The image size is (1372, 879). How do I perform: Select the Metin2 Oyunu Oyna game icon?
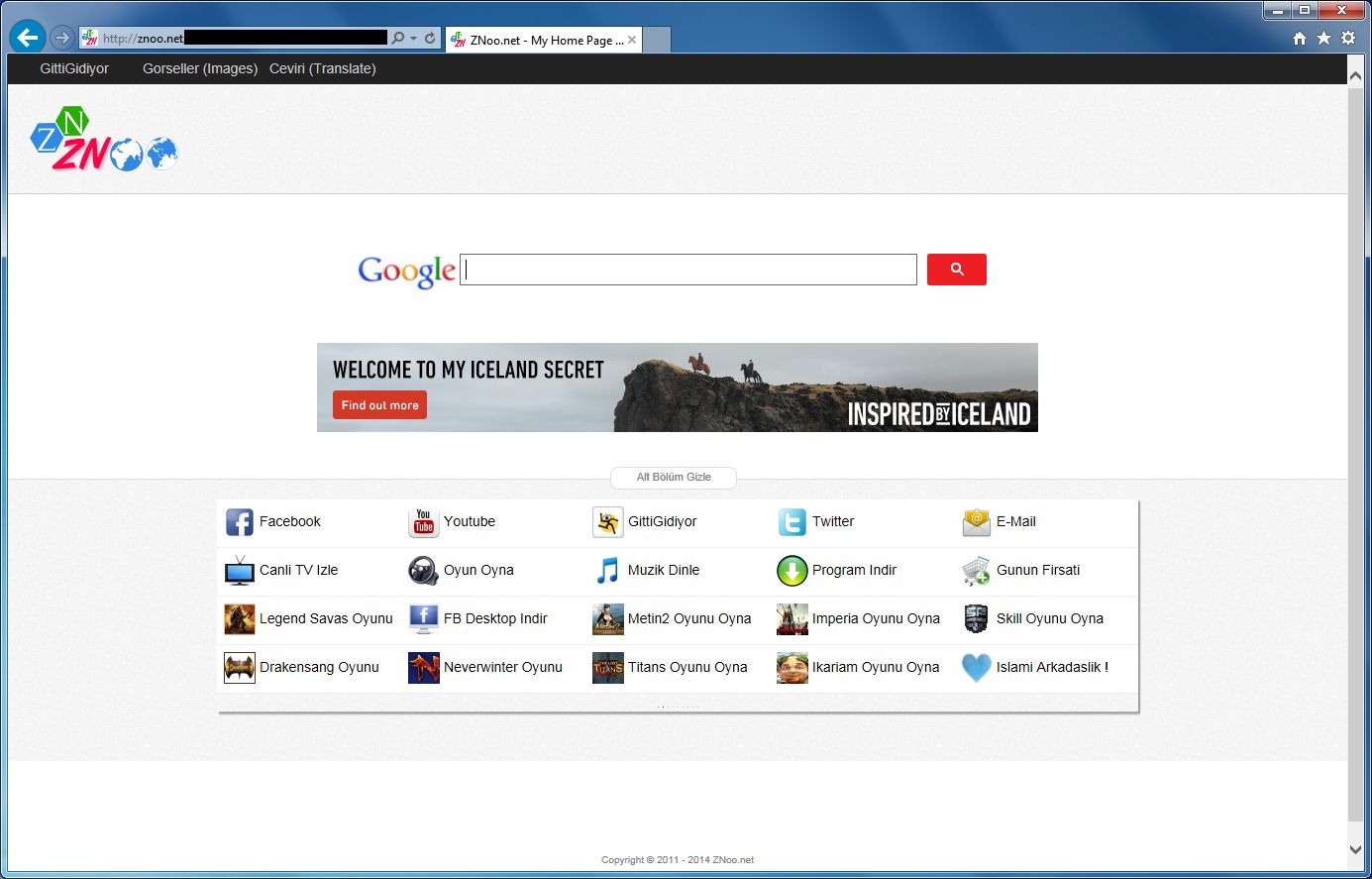click(607, 618)
